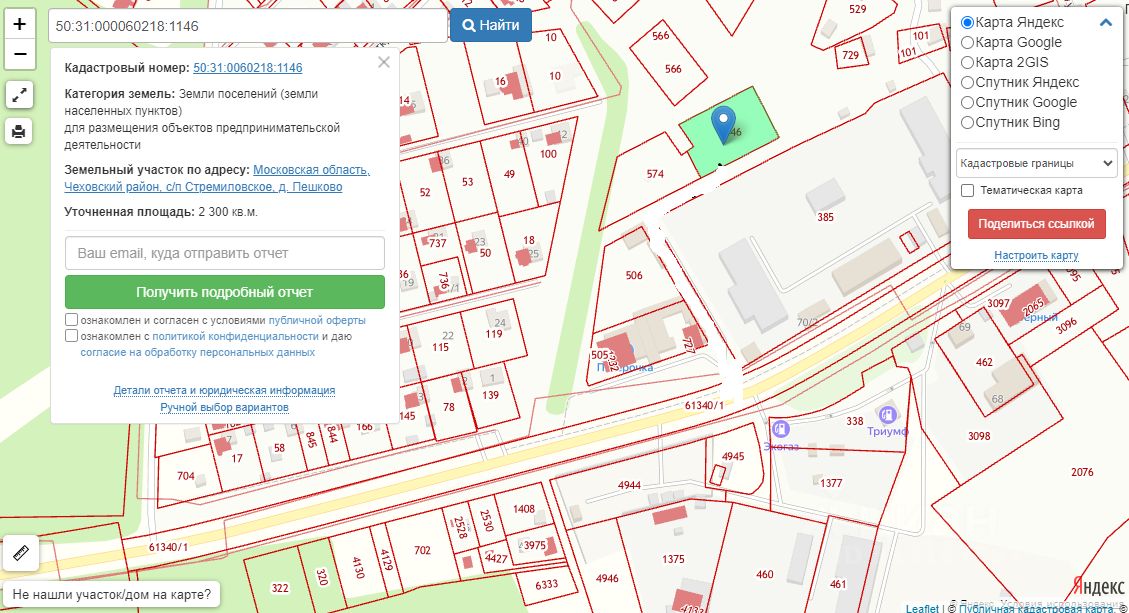Screen dimensions: 1129x613
Task: Zoom out with the minus button
Action: [20, 54]
